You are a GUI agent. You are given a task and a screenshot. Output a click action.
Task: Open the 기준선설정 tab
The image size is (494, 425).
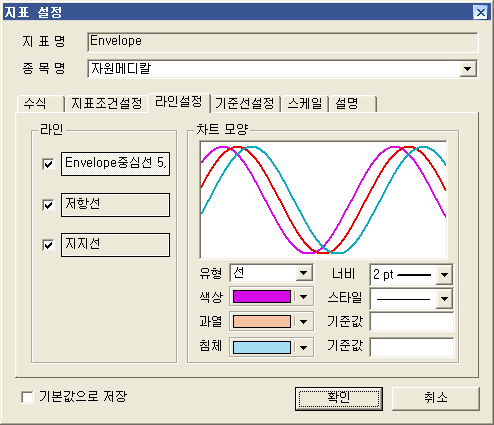245,103
